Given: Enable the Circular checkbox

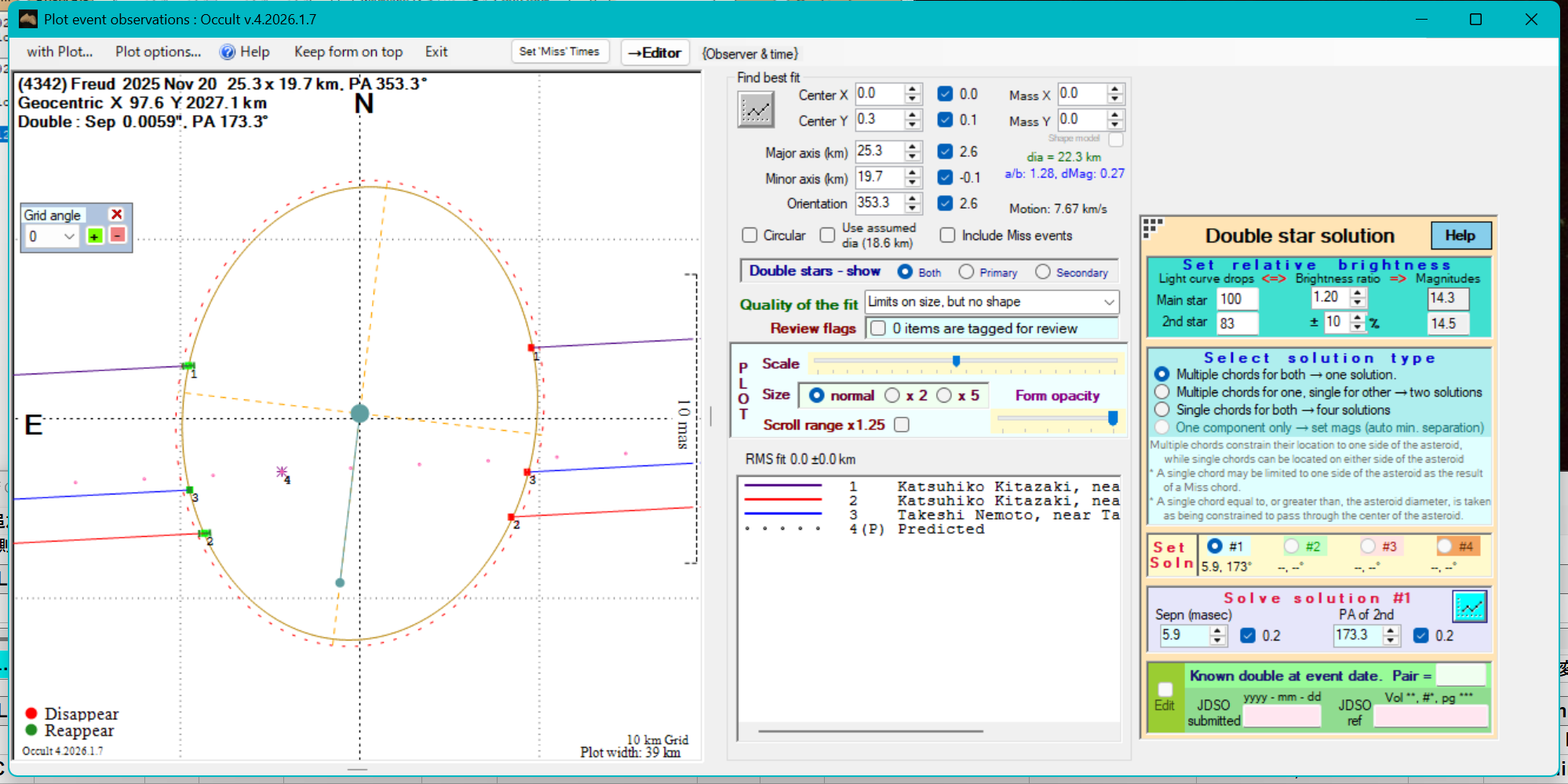Looking at the screenshot, I should point(749,235).
